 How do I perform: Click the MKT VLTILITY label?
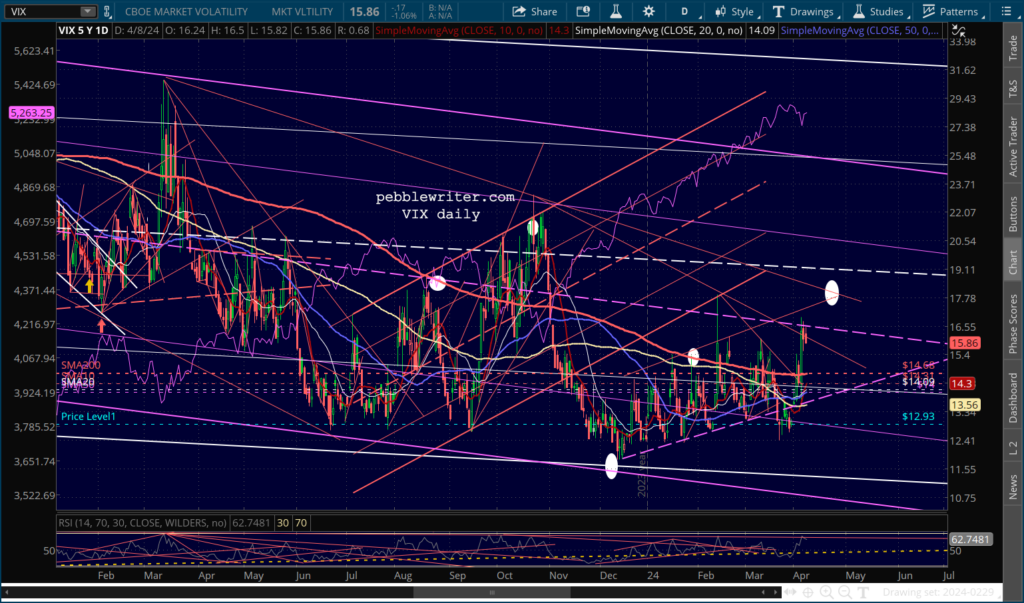(302, 11)
